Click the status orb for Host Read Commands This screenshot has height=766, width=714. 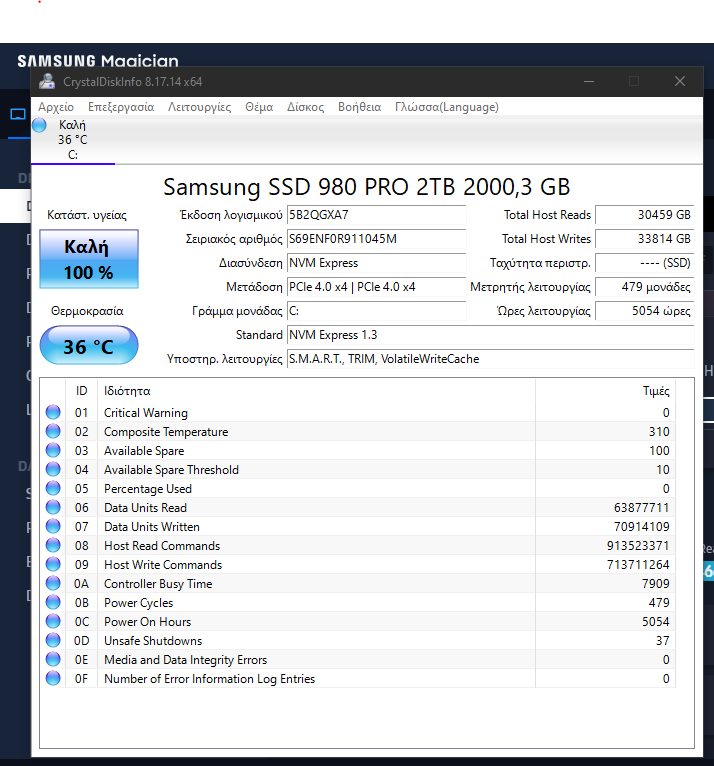coord(53,546)
